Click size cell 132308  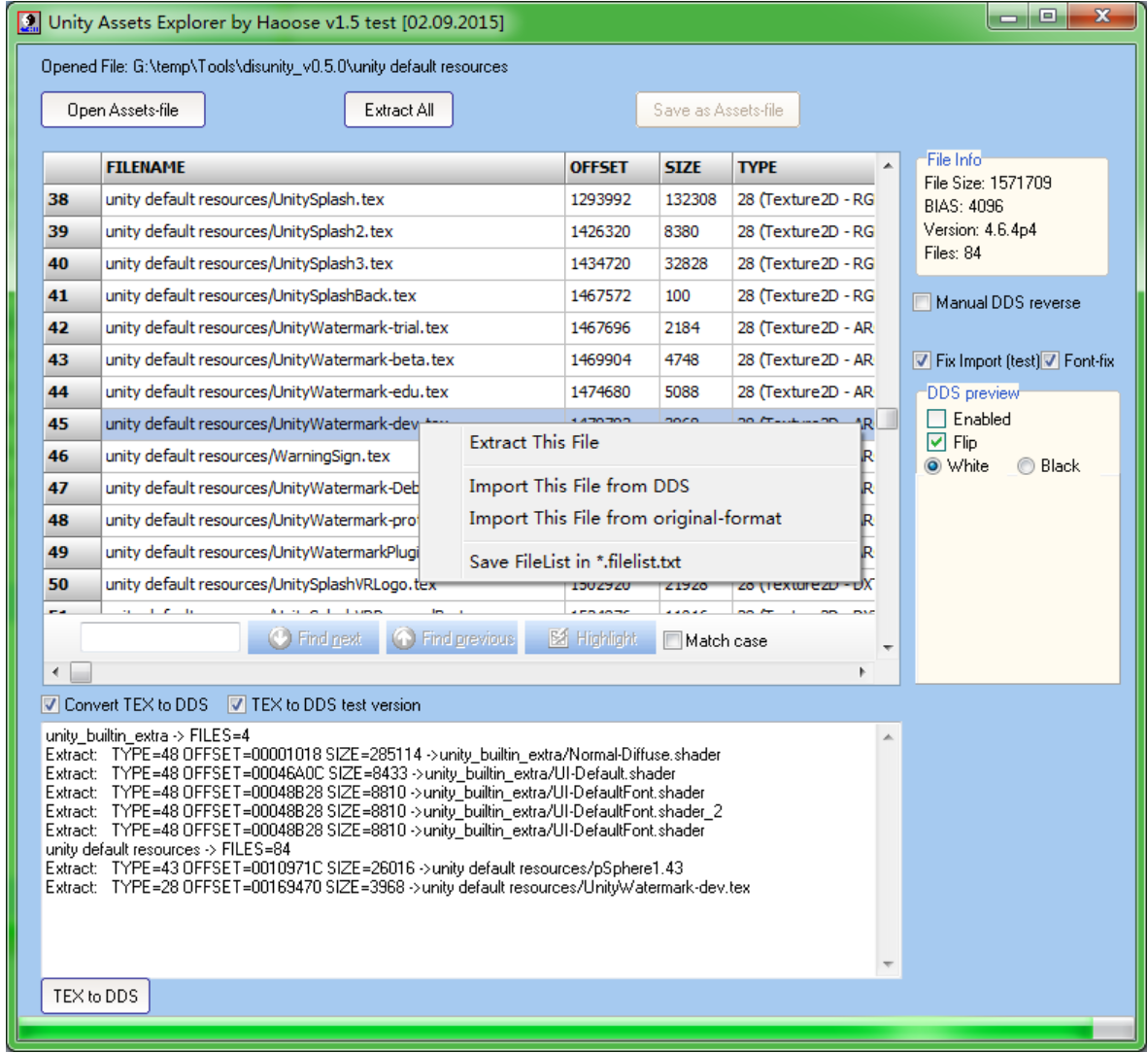695,199
